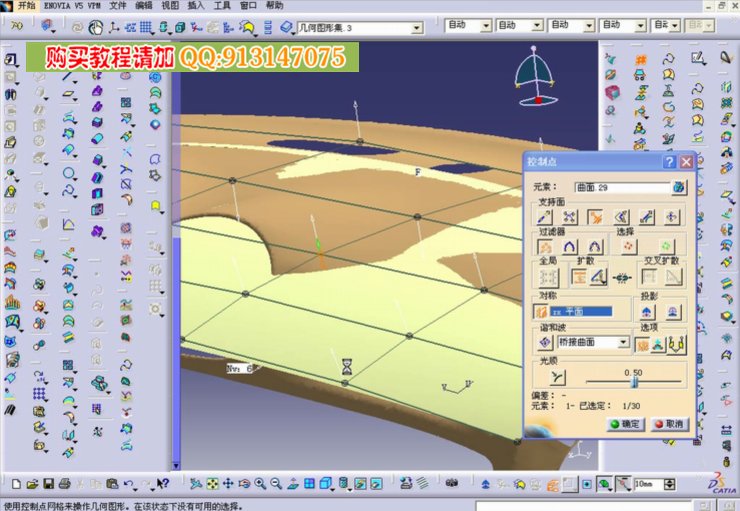Image resolution: width=740 pixels, height=511 pixels.
Task: Click the Fit All In icon
Action: click(x=211, y=484)
